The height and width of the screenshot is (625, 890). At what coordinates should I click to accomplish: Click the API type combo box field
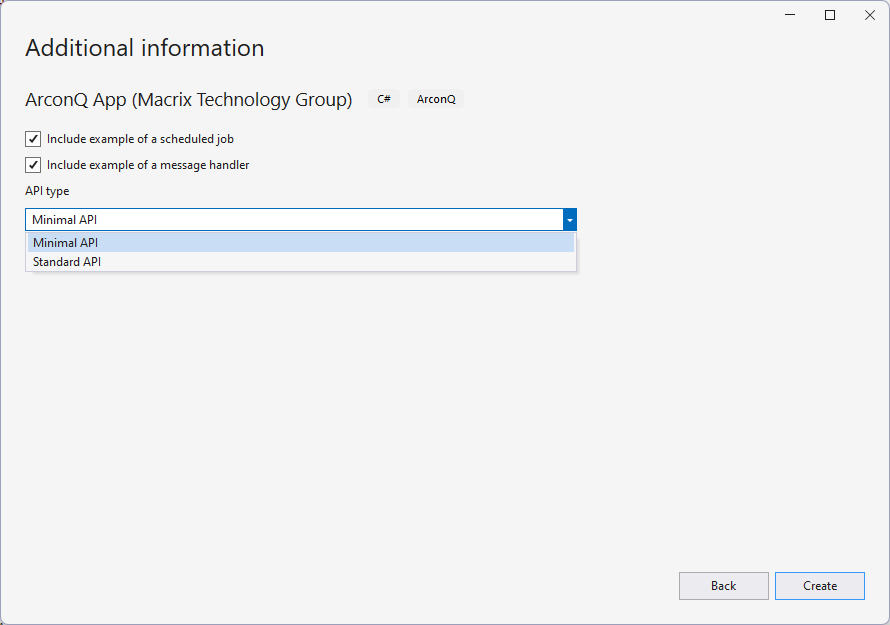[x=301, y=220]
